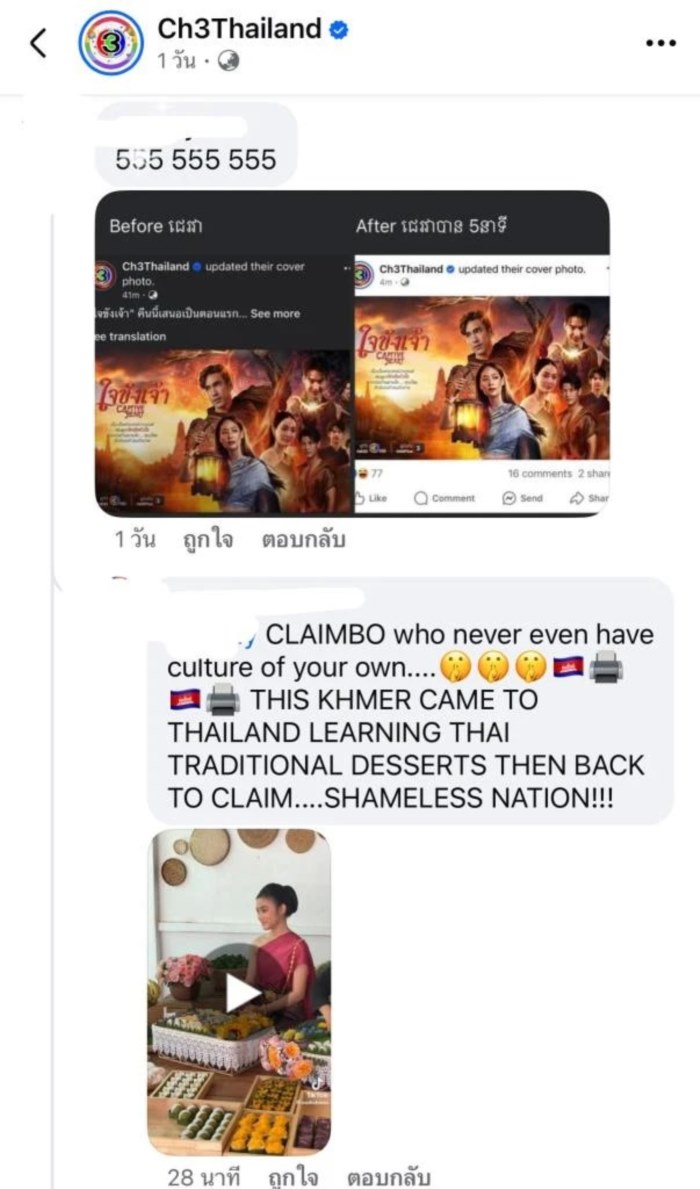Screen dimensions: 700x1189
Task: Play the dessert table video
Action: (240, 992)
